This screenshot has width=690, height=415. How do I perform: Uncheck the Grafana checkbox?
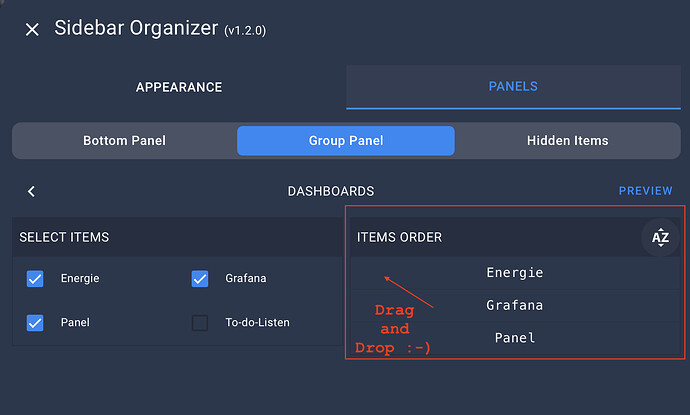coord(200,279)
